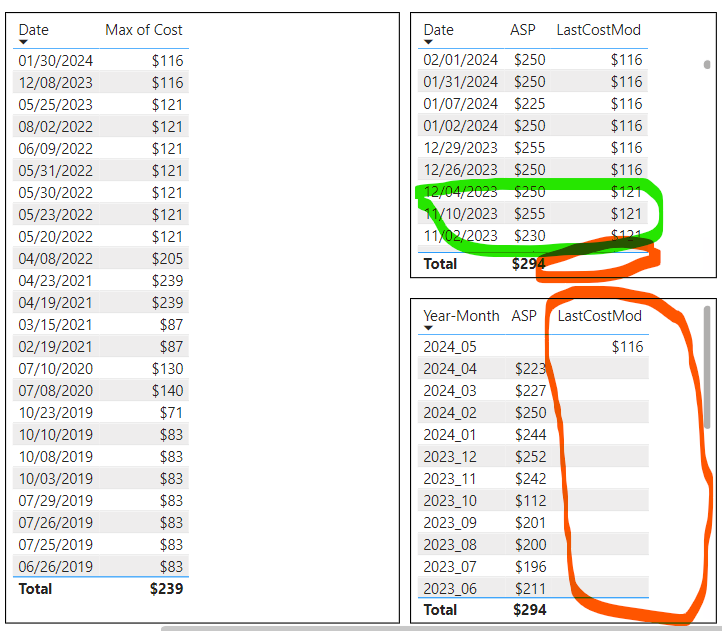Select the 04/08/2022 date cell

55,258
